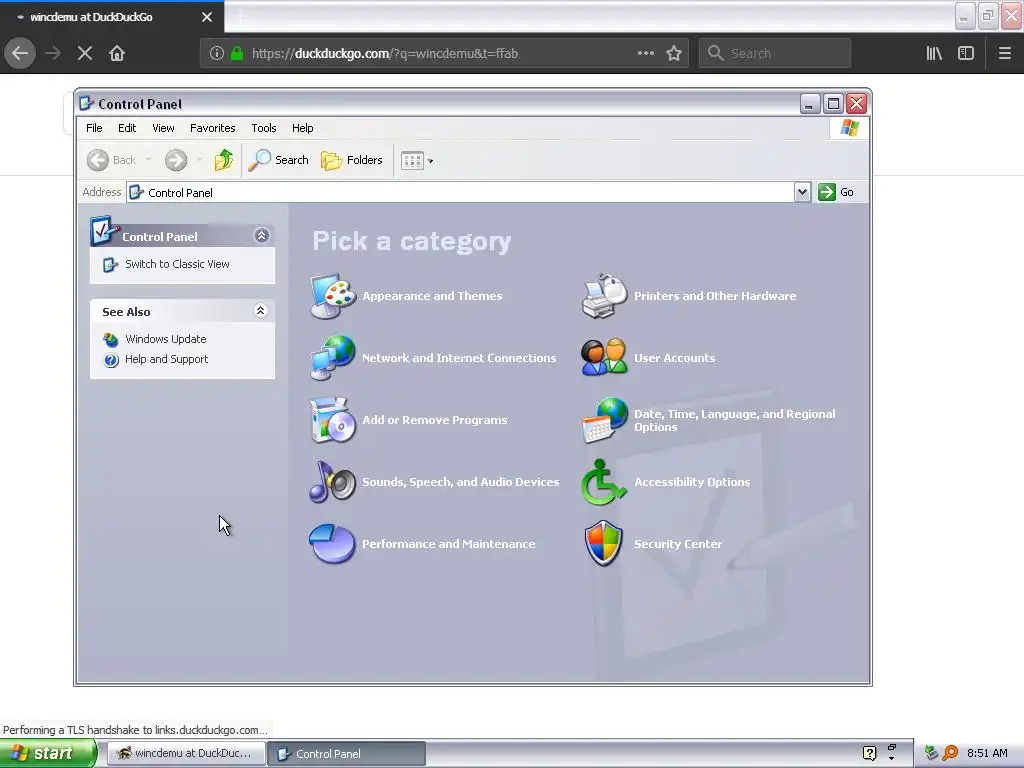Click Network and Internet Connections text link
Image resolution: width=1024 pixels, height=768 pixels.
pyautogui.click(x=459, y=358)
